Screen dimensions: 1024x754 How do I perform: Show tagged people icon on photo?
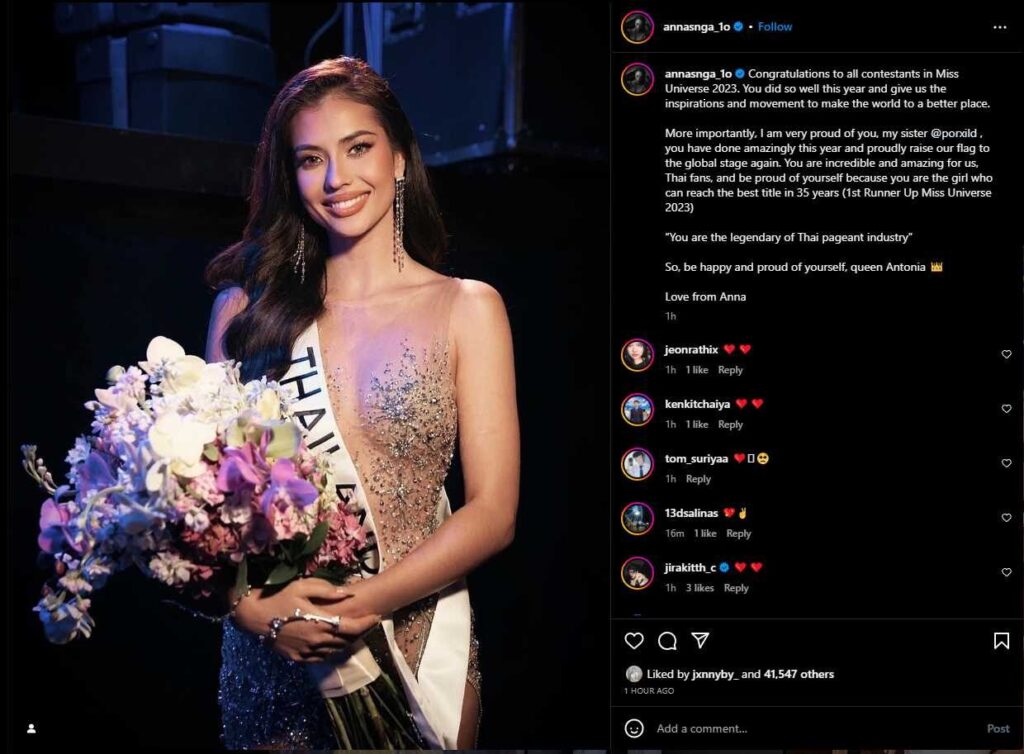point(31,728)
